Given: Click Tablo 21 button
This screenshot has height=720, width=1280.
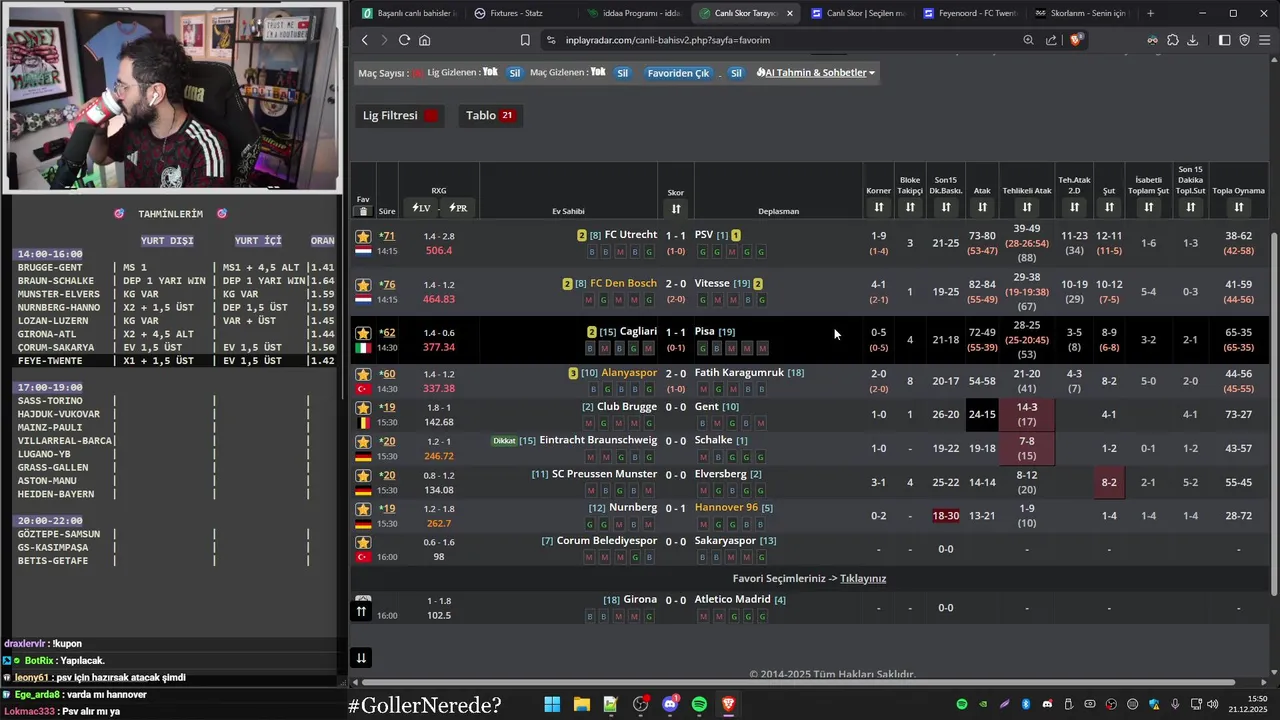Looking at the screenshot, I should click(x=490, y=115).
